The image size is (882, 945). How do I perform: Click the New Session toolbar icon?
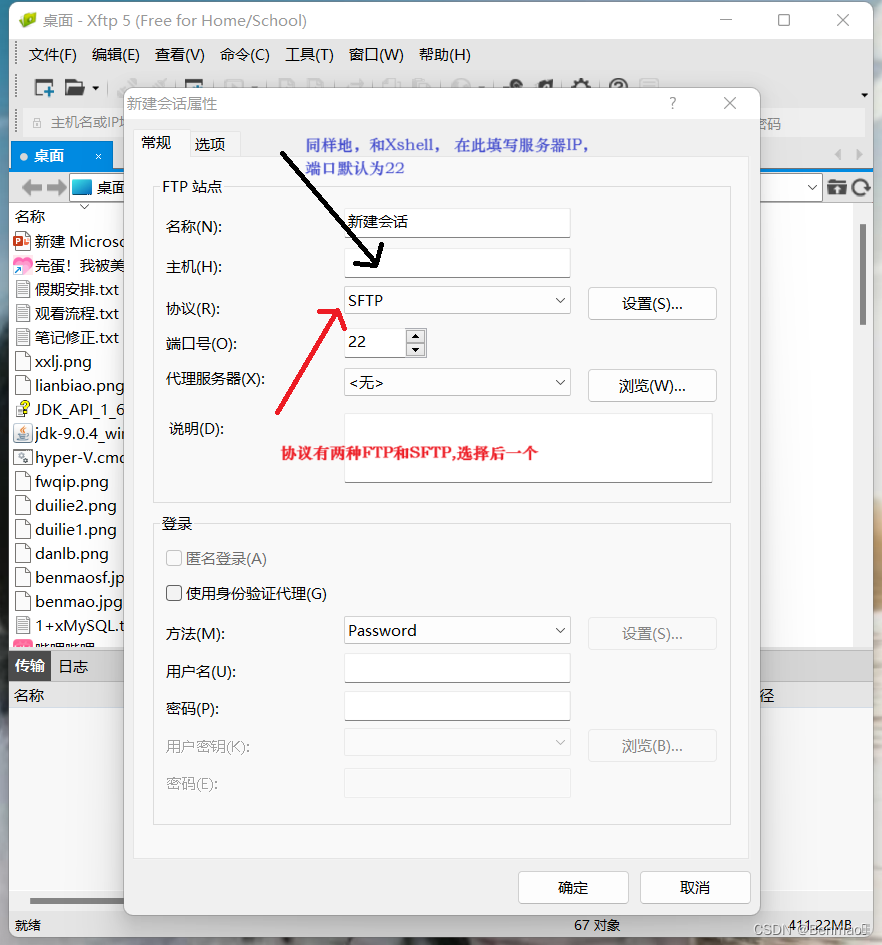tap(44, 88)
